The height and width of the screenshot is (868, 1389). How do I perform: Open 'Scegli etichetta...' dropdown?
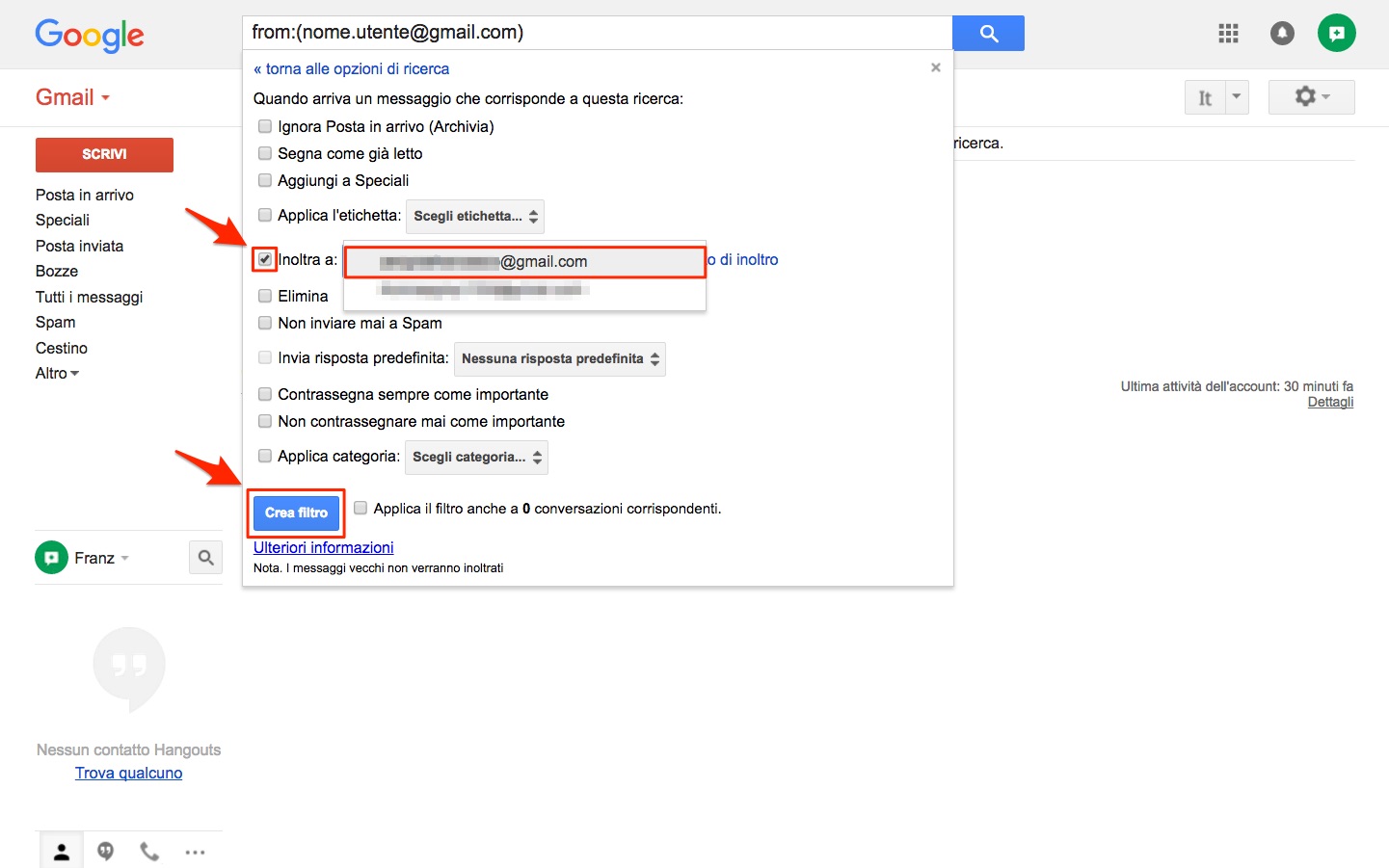pos(475,216)
